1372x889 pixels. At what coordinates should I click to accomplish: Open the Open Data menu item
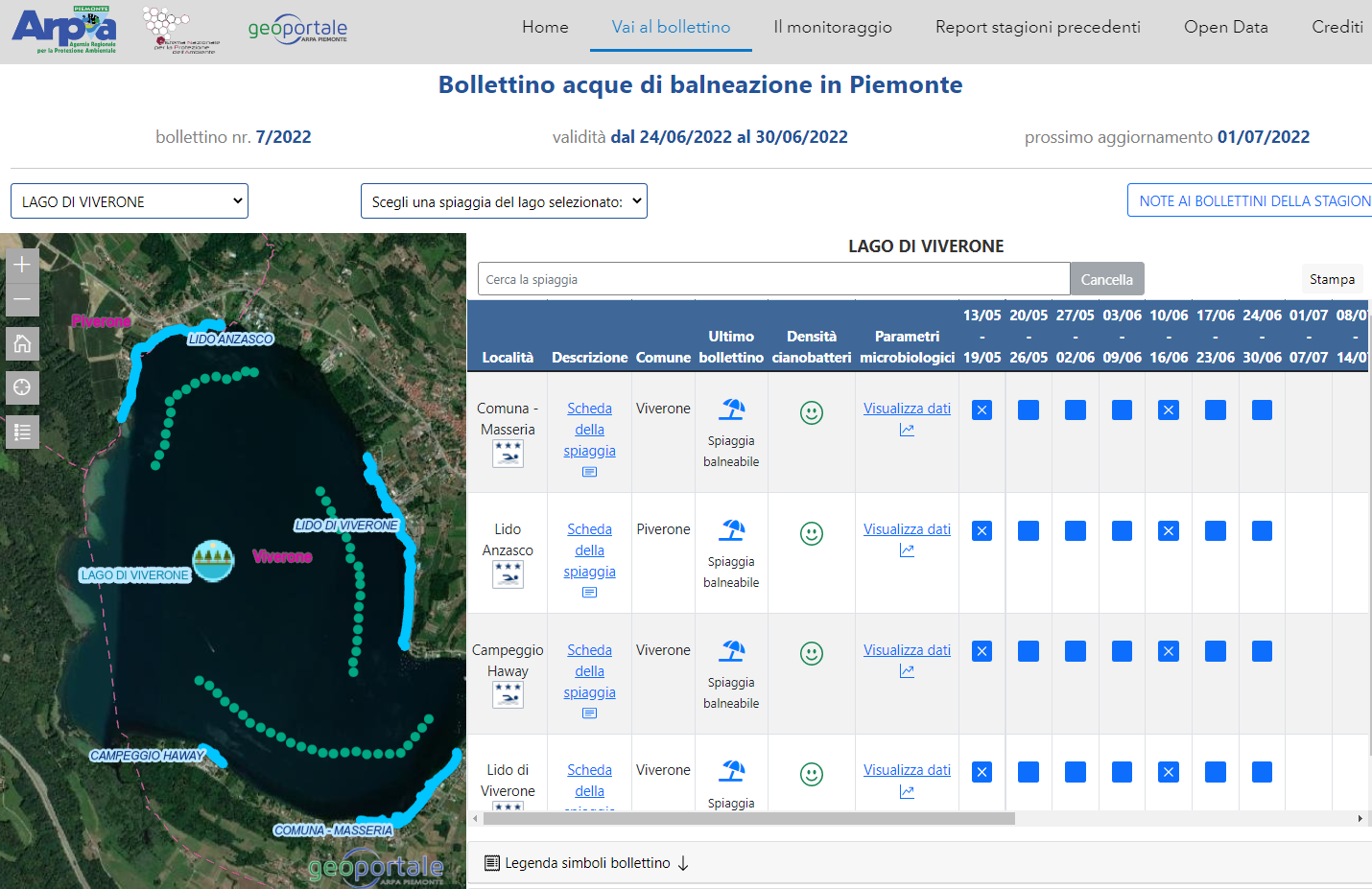coord(1226,27)
